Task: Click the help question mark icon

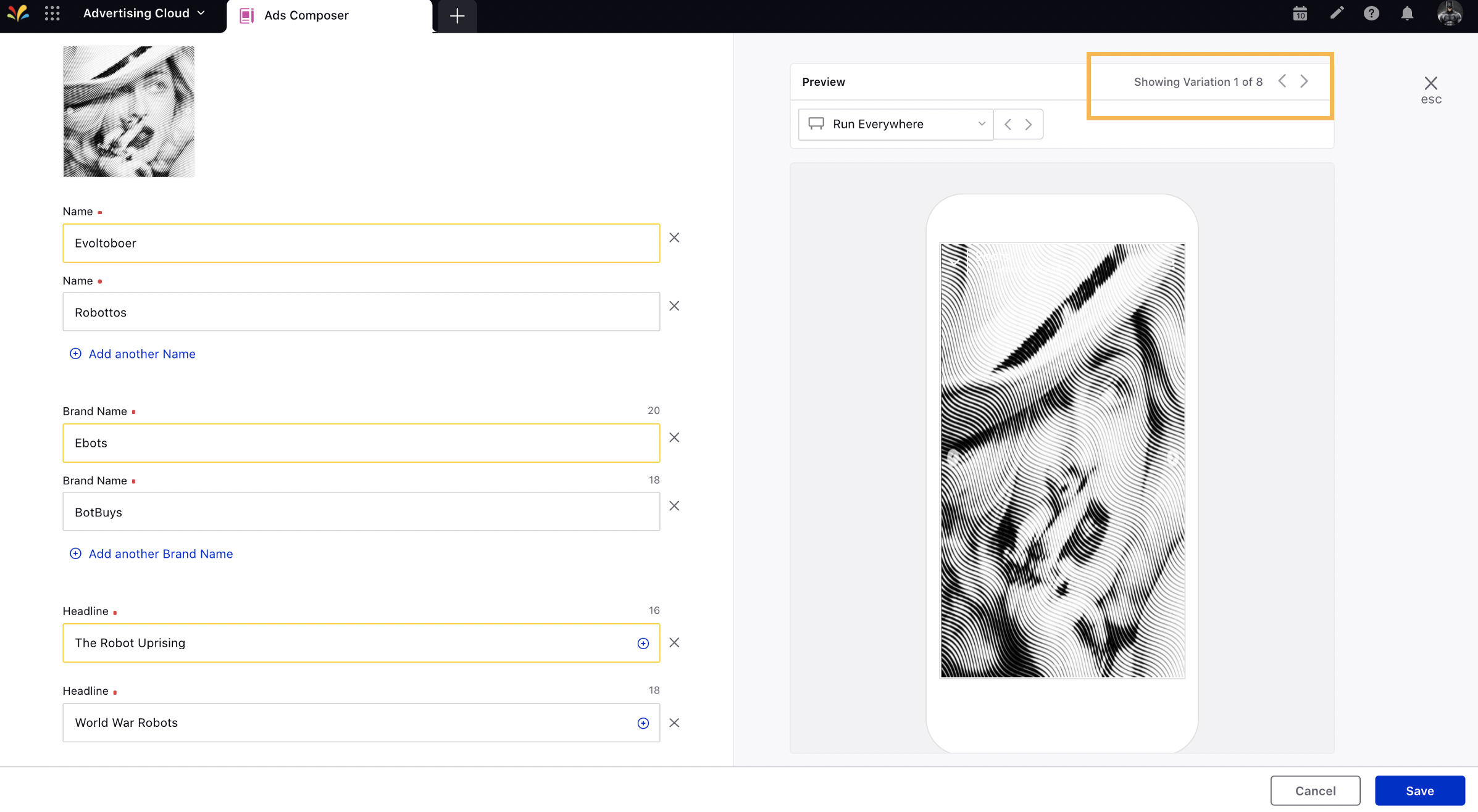Action: pos(1371,14)
